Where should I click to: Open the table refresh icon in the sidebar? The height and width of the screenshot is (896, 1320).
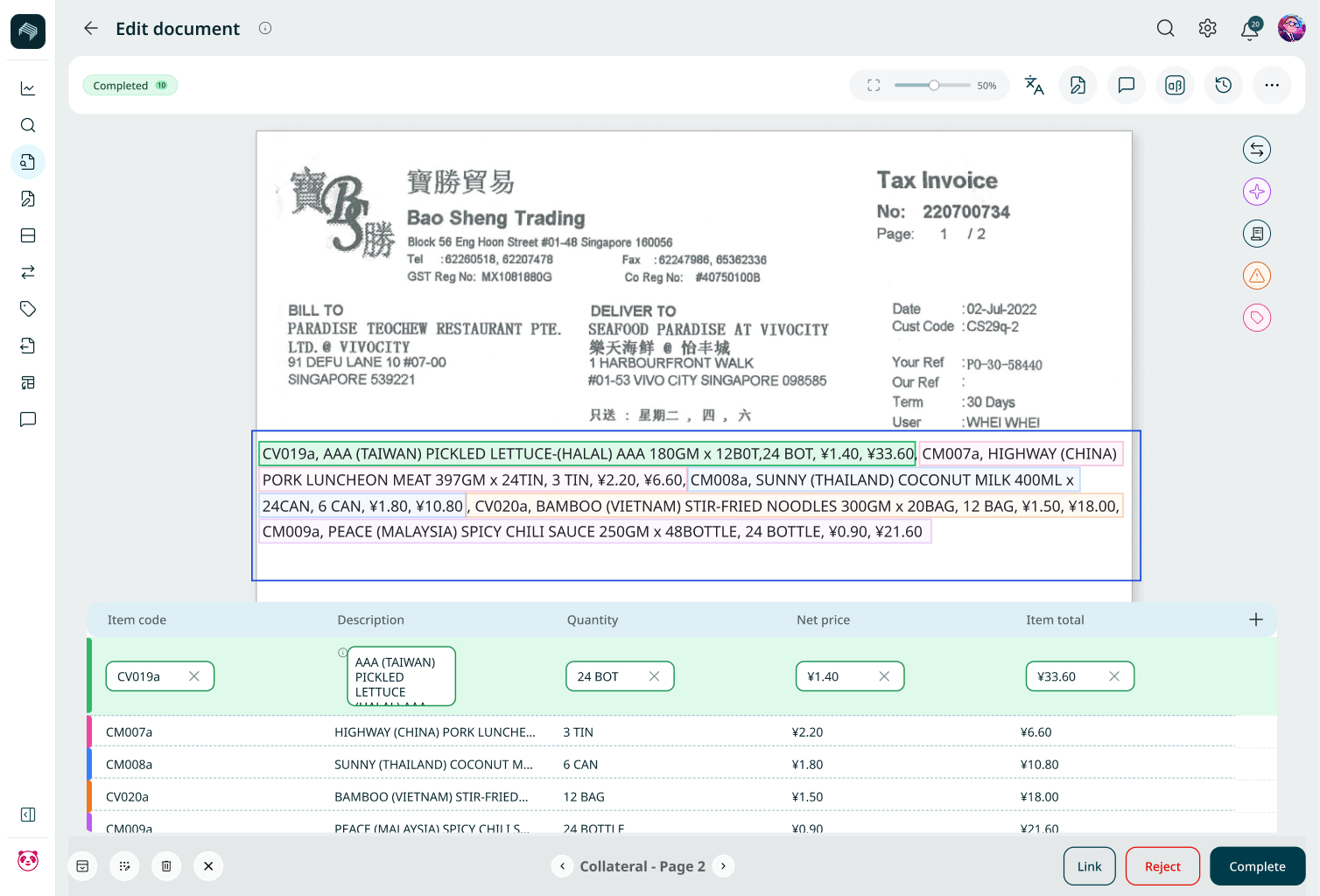pyautogui.click(x=28, y=382)
